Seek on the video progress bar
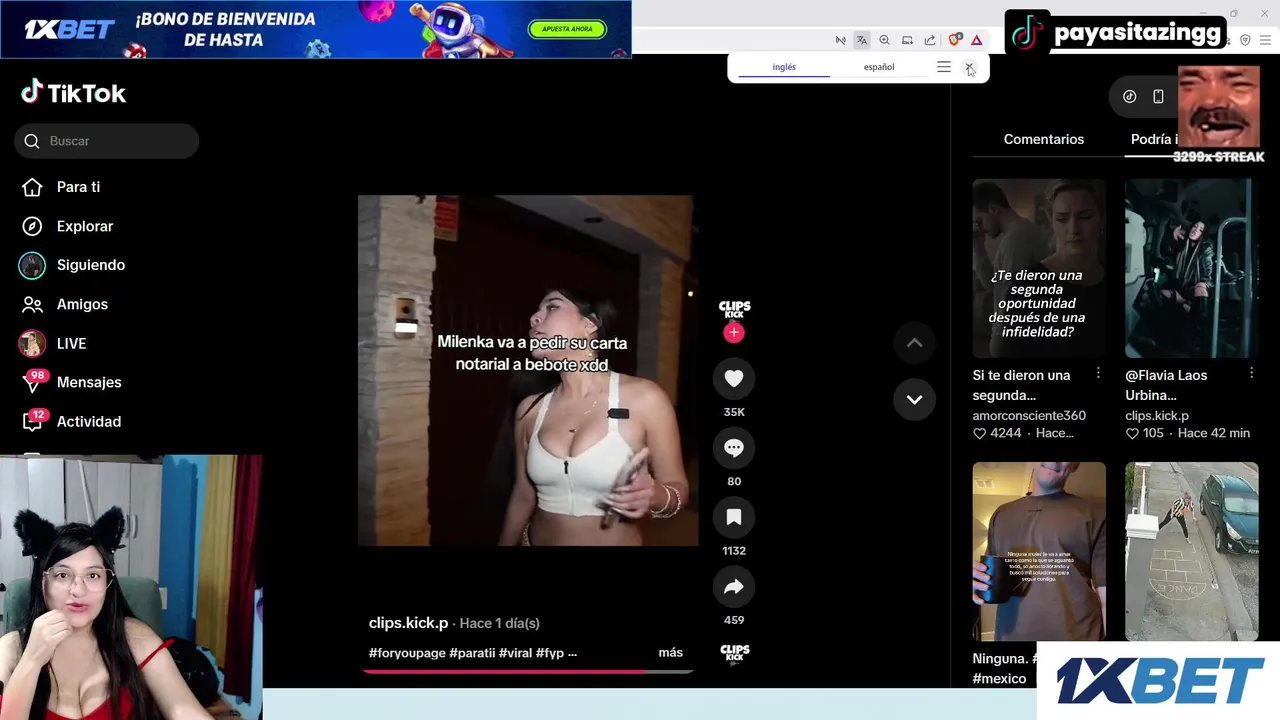Screen dimensions: 1280x720 click(x=528, y=671)
